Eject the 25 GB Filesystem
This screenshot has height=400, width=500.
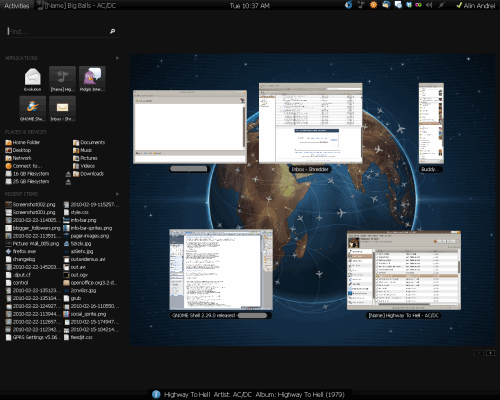pyautogui.click(x=68, y=182)
